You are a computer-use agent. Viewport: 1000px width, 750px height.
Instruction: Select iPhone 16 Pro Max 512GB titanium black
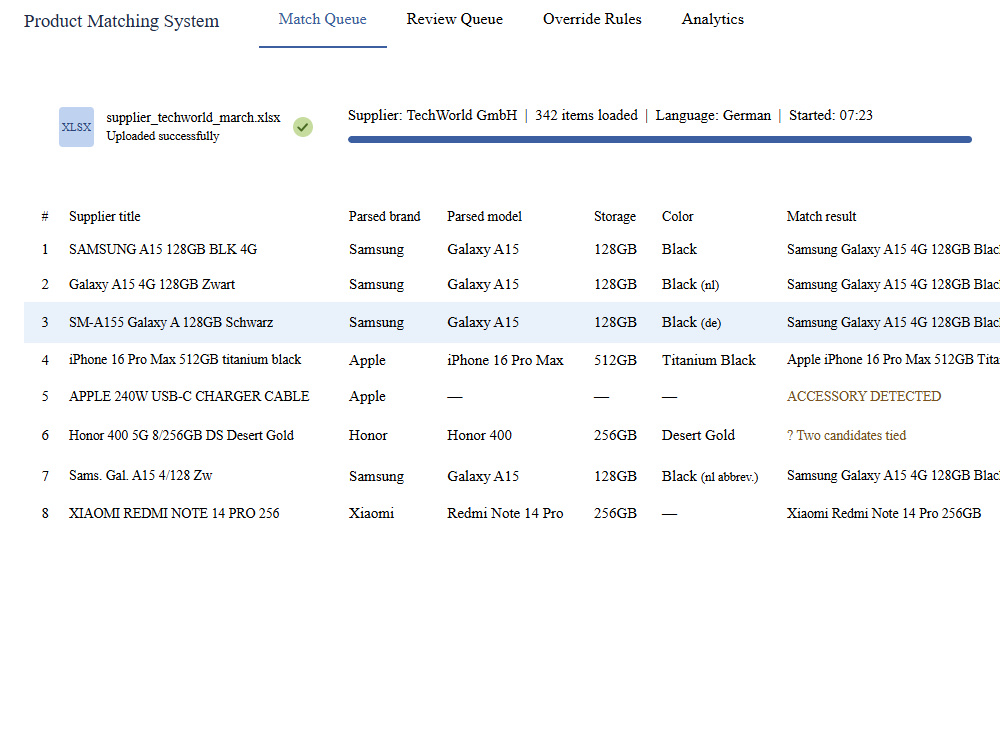click(512, 360)
